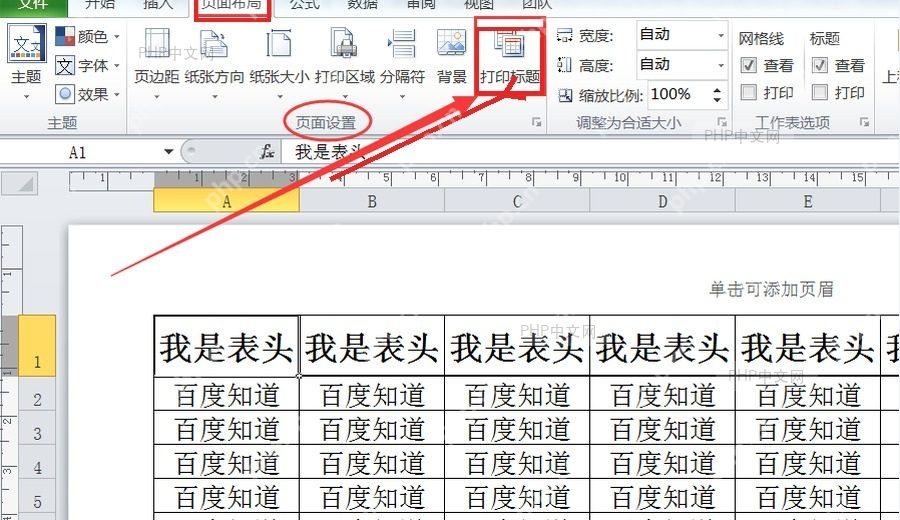The image size is (900, 520).
Task: Open the Sheet Options dialog launcher
Action: 864,122
